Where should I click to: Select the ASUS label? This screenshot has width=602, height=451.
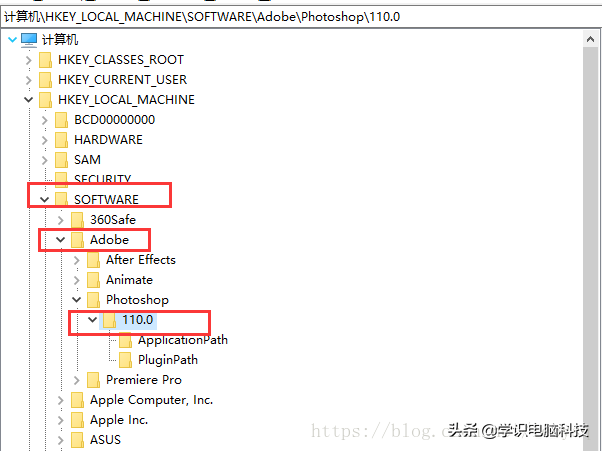105,440
